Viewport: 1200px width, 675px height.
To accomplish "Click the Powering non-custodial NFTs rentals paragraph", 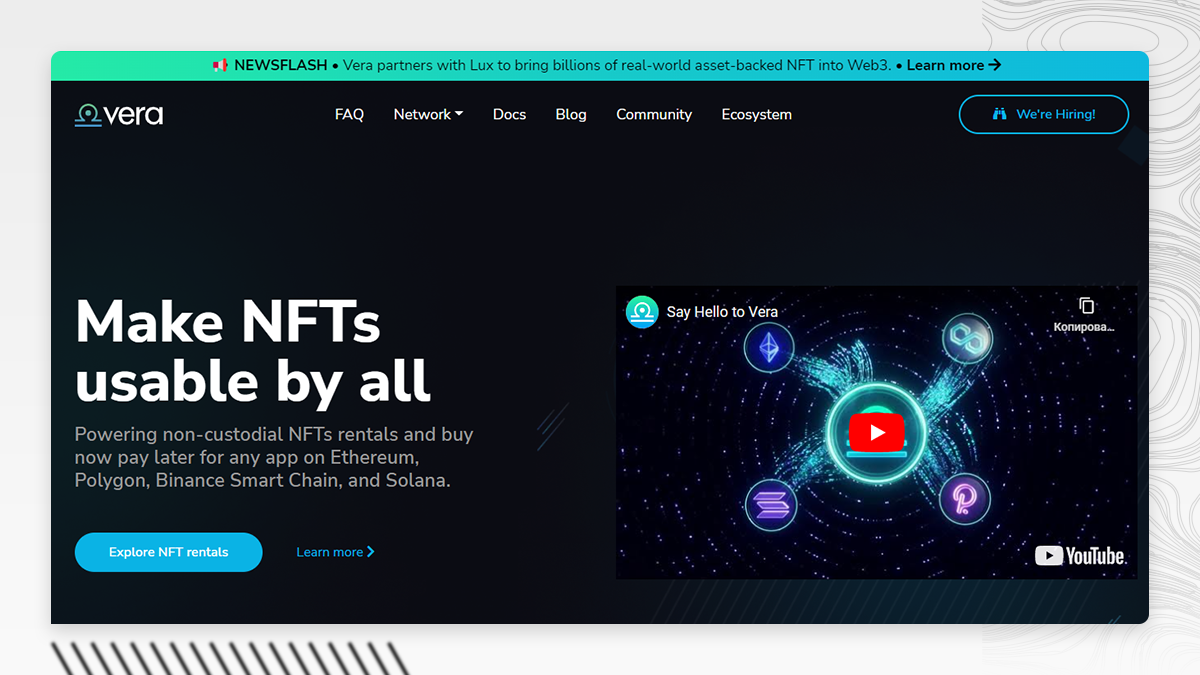I will point(274,457).
